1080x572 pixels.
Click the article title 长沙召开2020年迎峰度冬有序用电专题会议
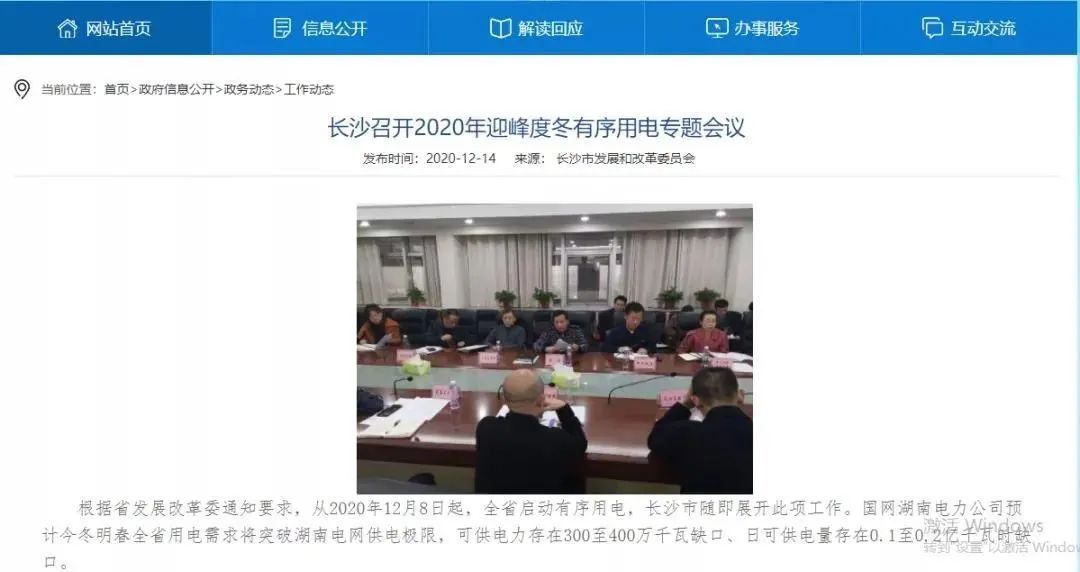[537, 127]
